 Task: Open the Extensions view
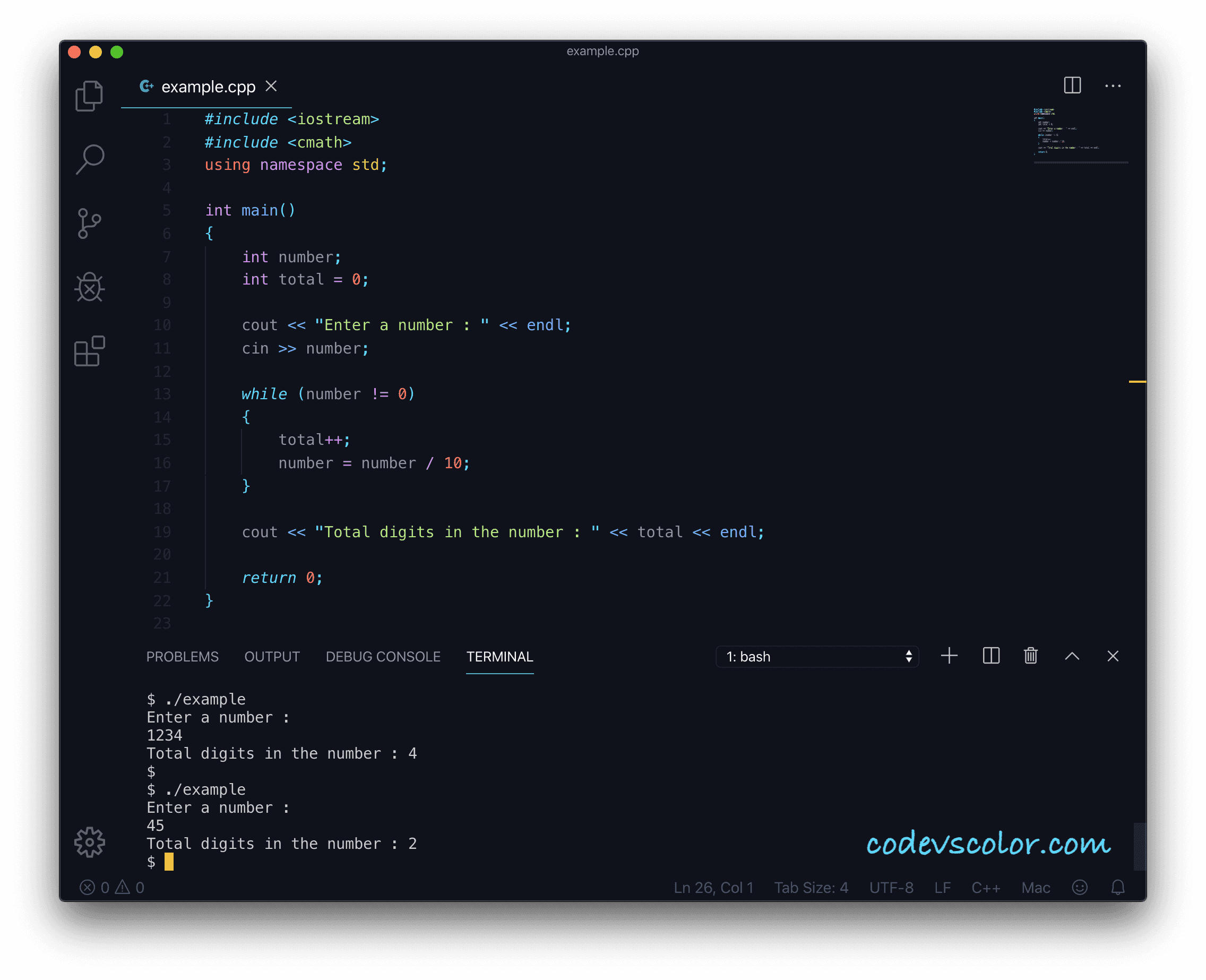coord(89,351)
